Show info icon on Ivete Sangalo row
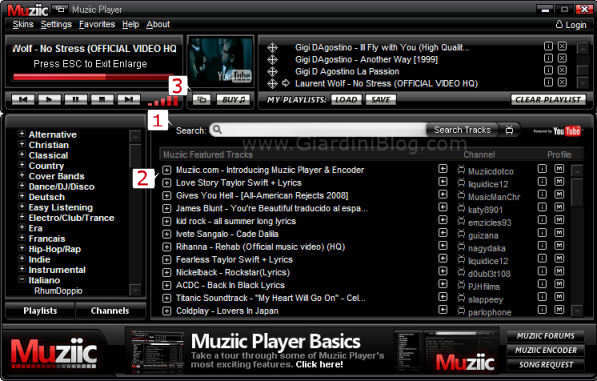The width and height of the screenshot is (597, 381). [x=542, y=233]
